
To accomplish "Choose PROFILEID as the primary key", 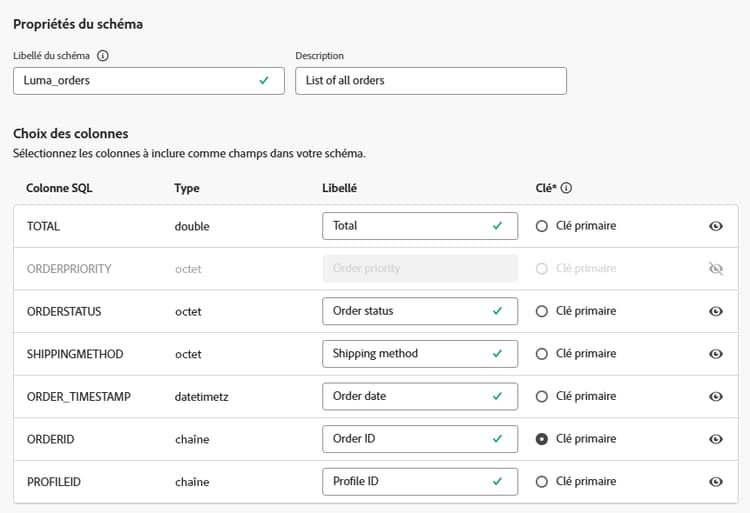I will (x=542, y=481).
